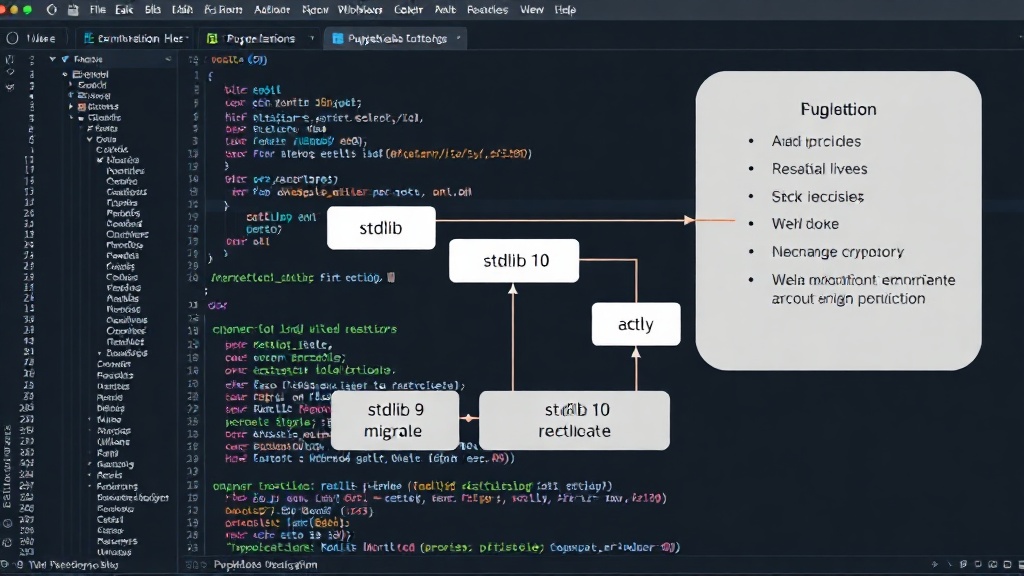The width and height of the screenshot is (1024, 576).
Task: Click the top icon in the left gutter strip
Action: 10,59
